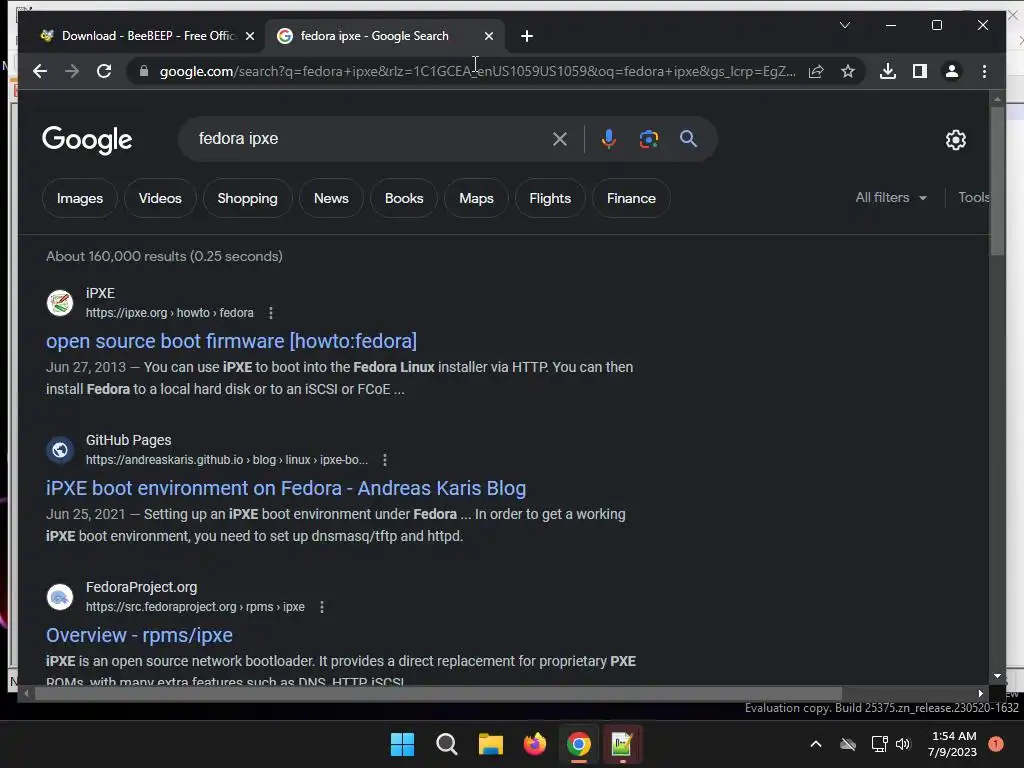Close the fedora ipxe search tab
Screen dimensions: 1024x768
pyautogui.click(x=488, y=36)
